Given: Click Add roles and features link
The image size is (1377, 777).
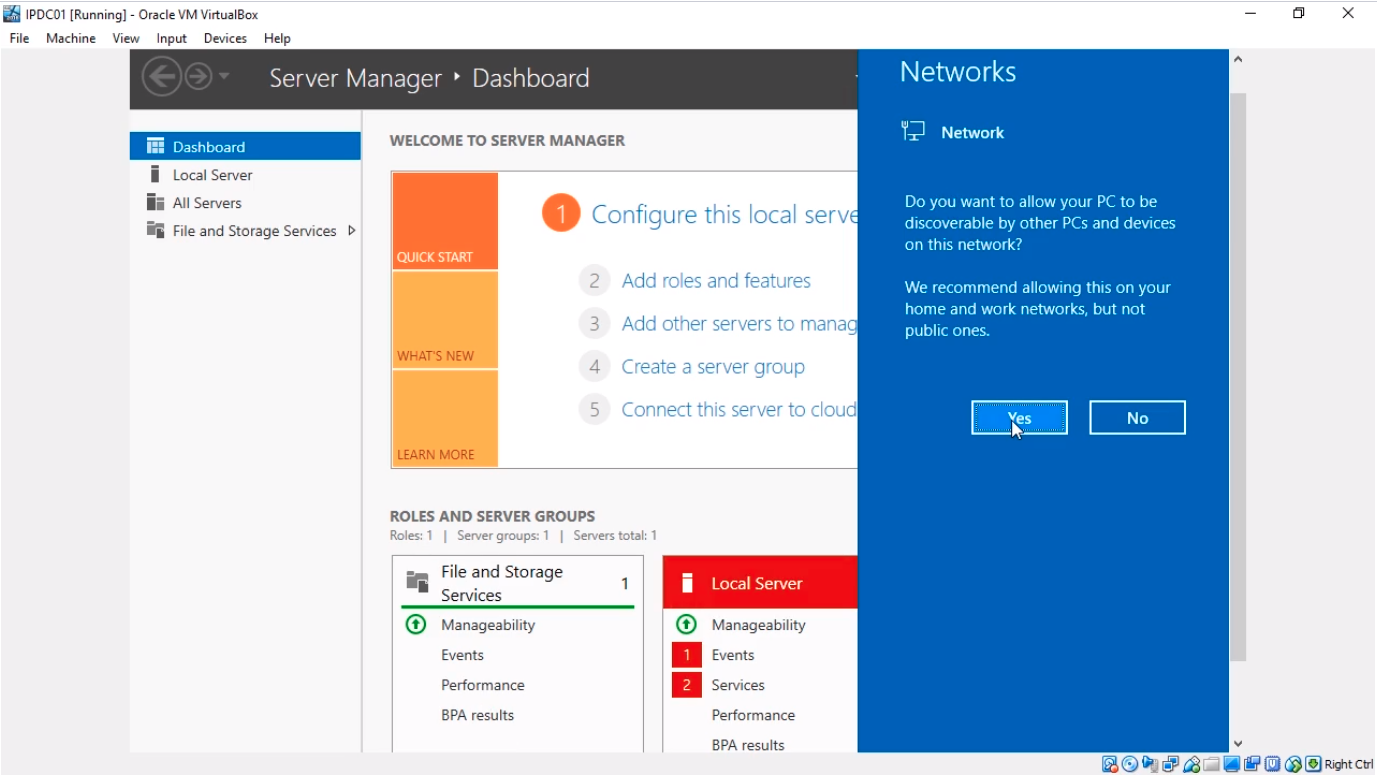Looking at the screenshot, I should pos(716,281).
